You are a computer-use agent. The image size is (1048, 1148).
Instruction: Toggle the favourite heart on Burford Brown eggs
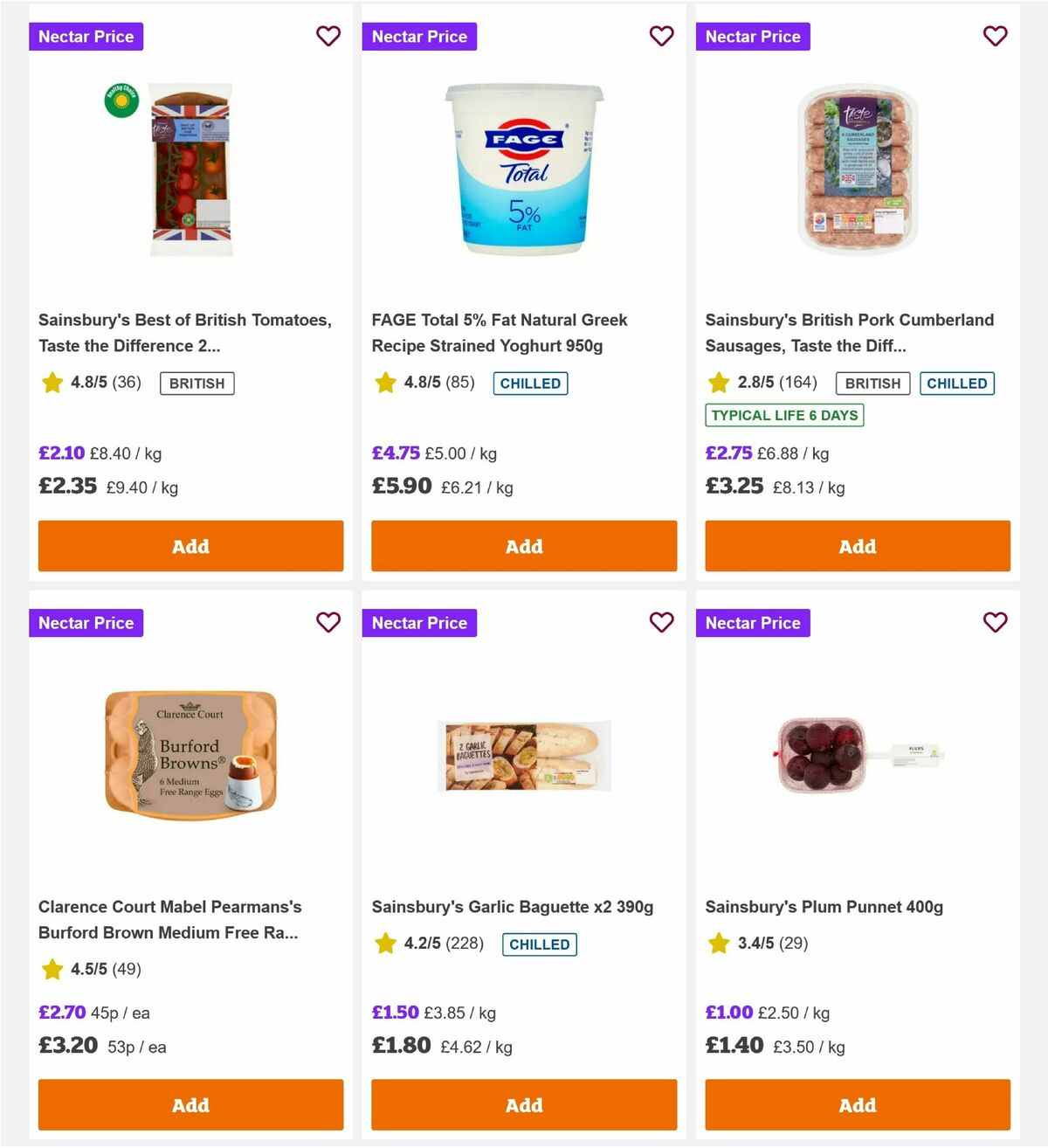click(x=328, y=623)
